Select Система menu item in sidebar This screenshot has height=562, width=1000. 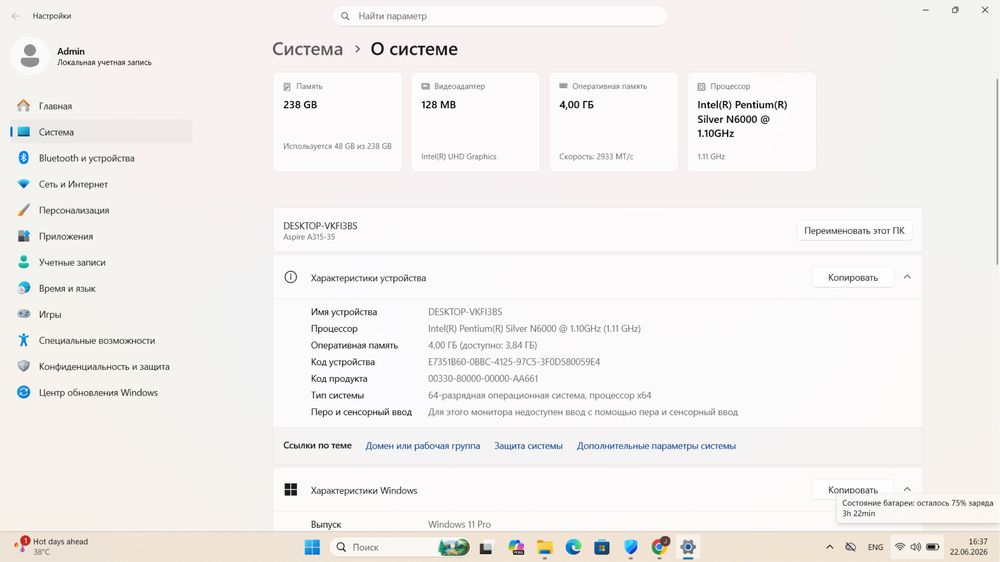point(101,131)
